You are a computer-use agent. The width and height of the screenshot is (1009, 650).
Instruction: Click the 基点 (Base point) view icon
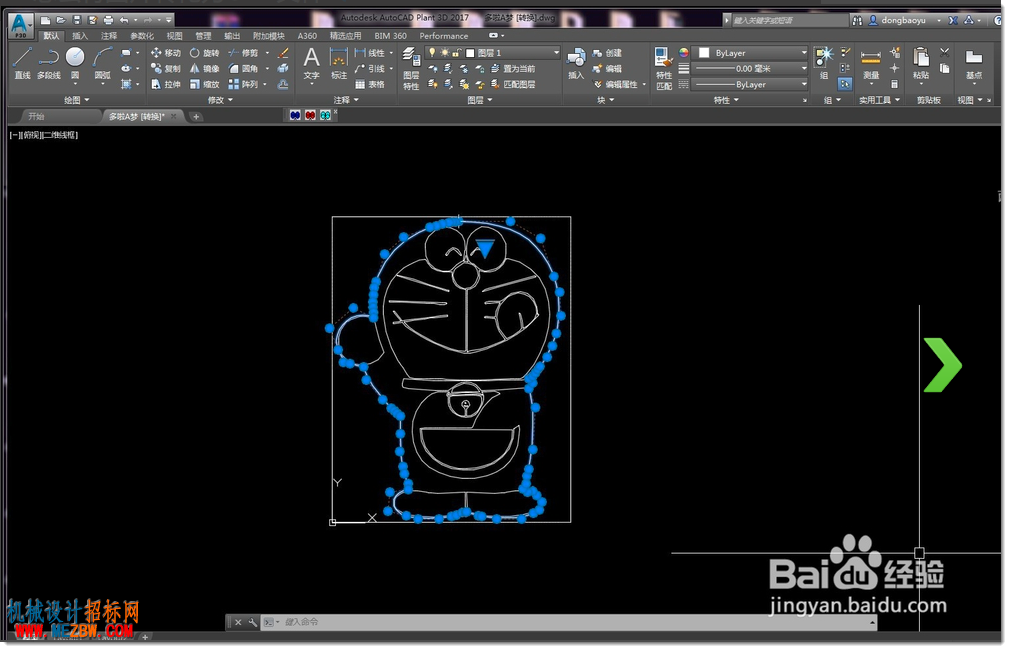point(974,63)
